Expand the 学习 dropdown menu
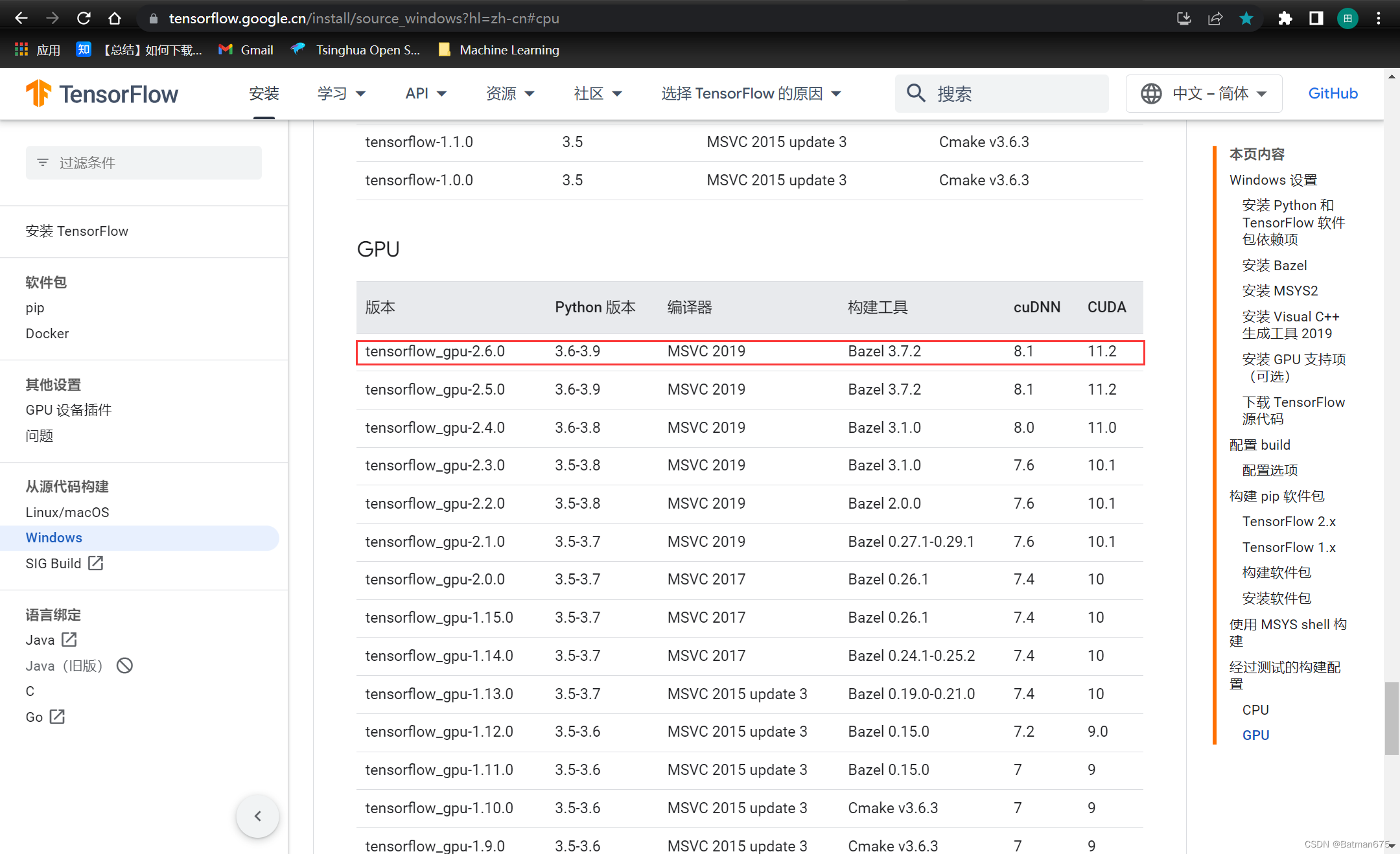Viewport: 1400px width, 854px height. pyautogui.click(x=342, y=94)
